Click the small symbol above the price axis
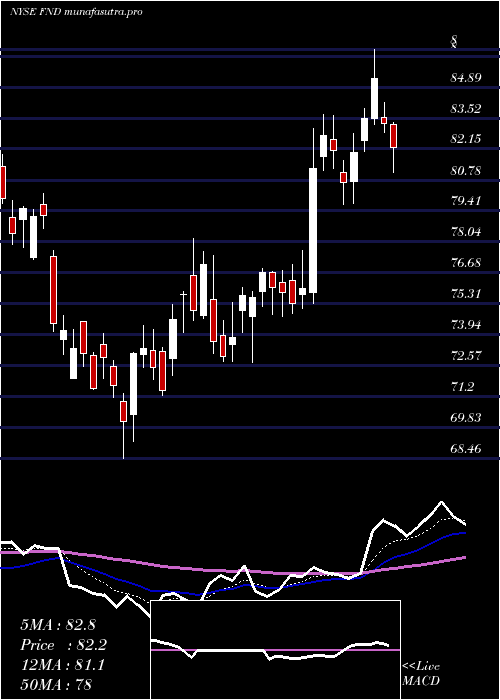 tap(454, 42)
